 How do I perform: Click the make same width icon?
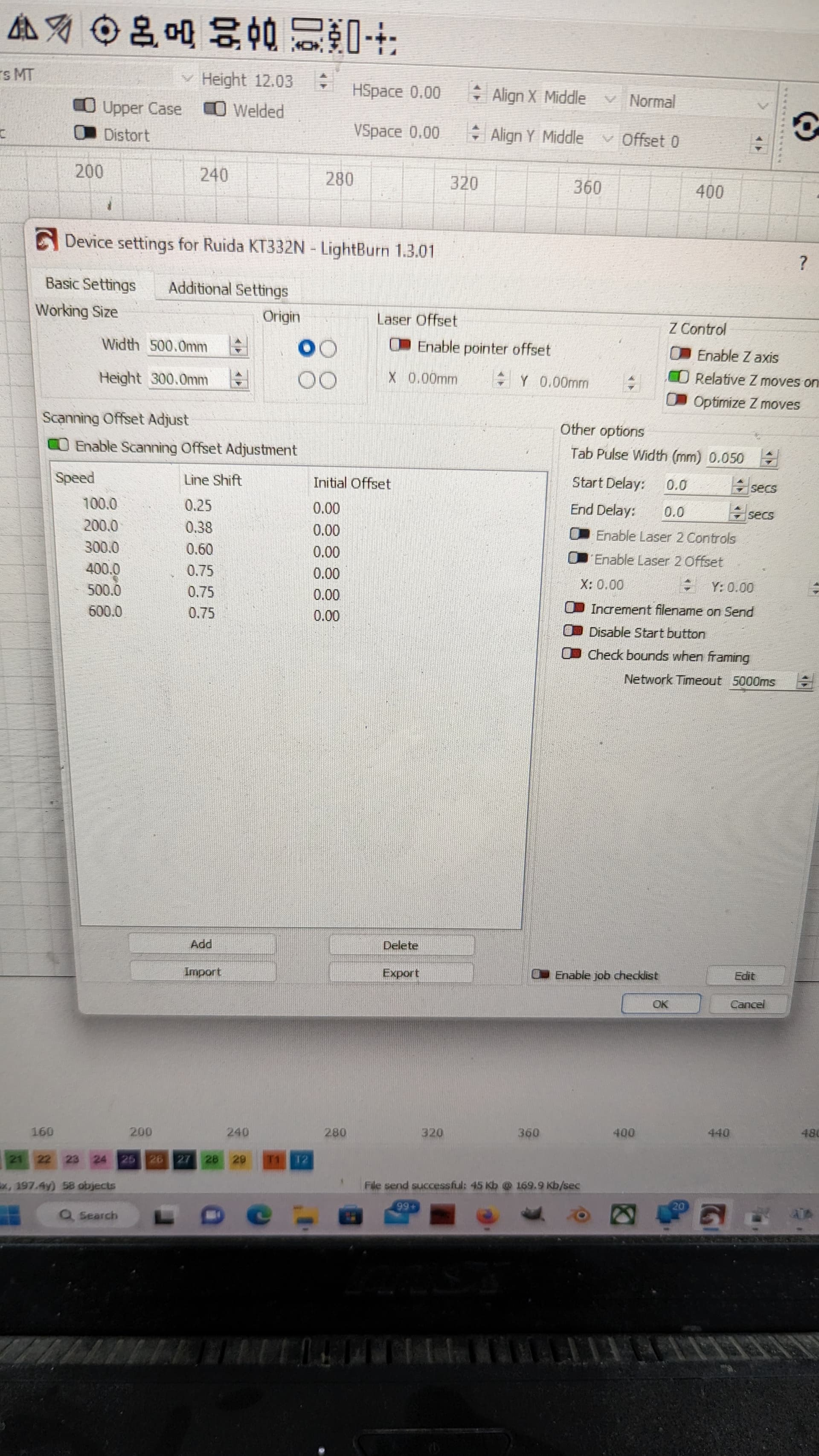click(x=308, y=35)
